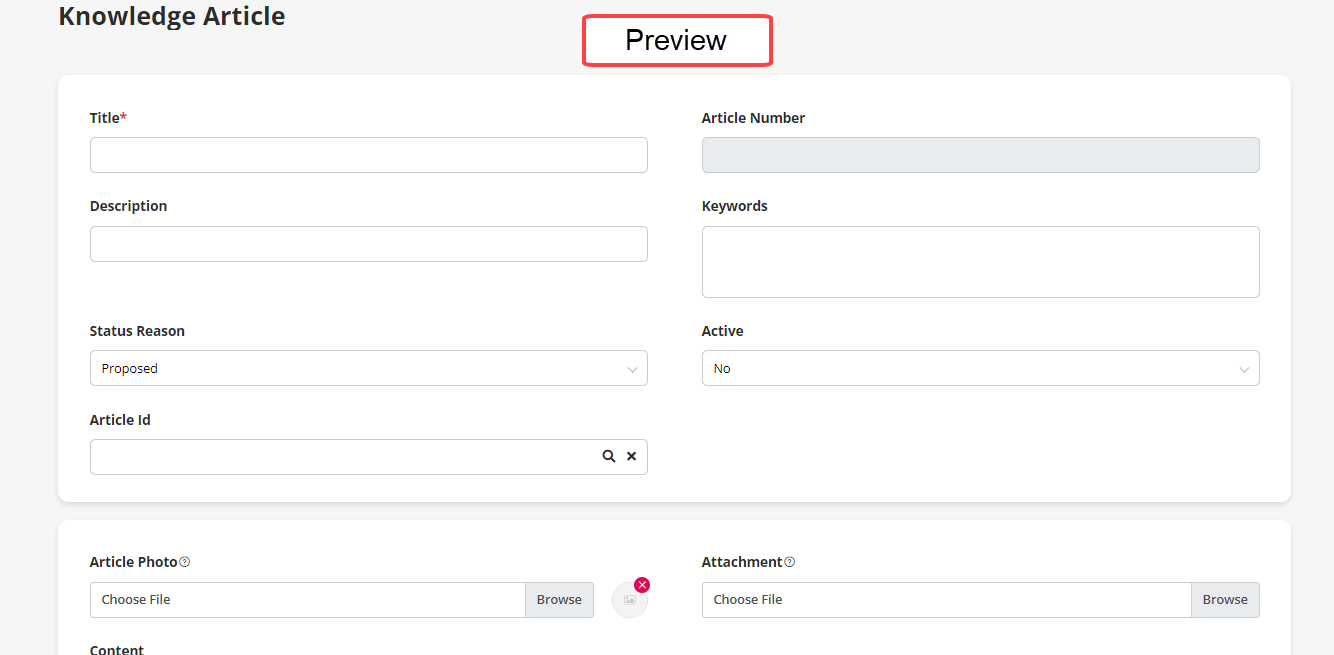This screenshot has height=655, width=1334.
Task: Click inside the Article Id lookup field
Action: coord(340,457)
